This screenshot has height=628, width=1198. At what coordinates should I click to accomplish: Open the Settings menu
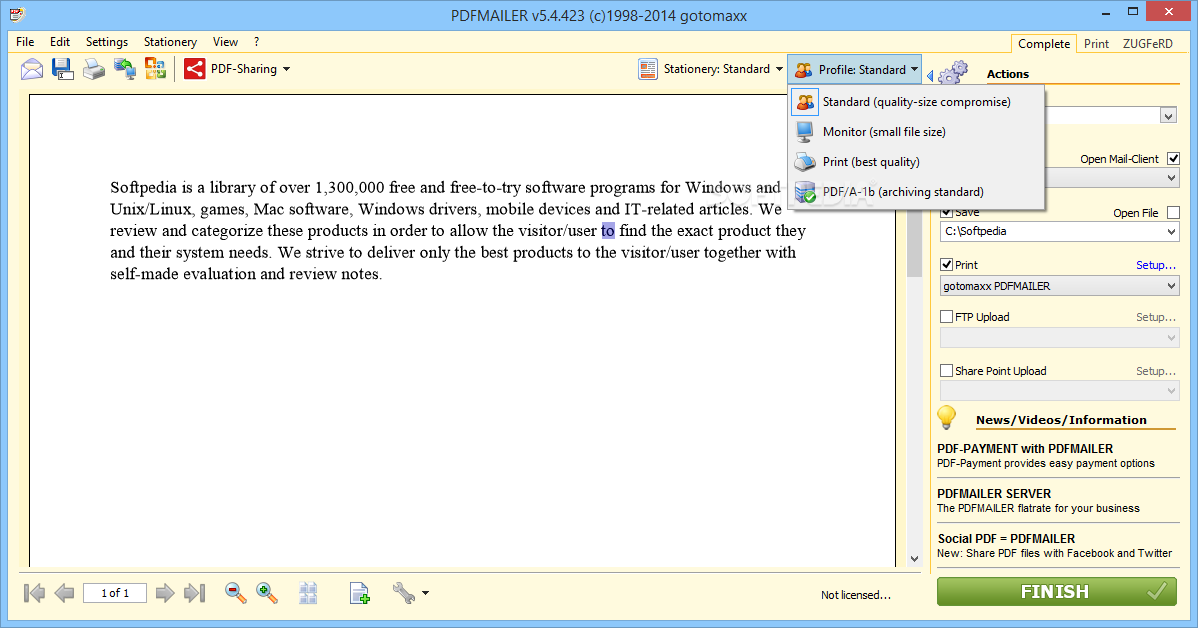pyautogui.click(x=107, y=42)
